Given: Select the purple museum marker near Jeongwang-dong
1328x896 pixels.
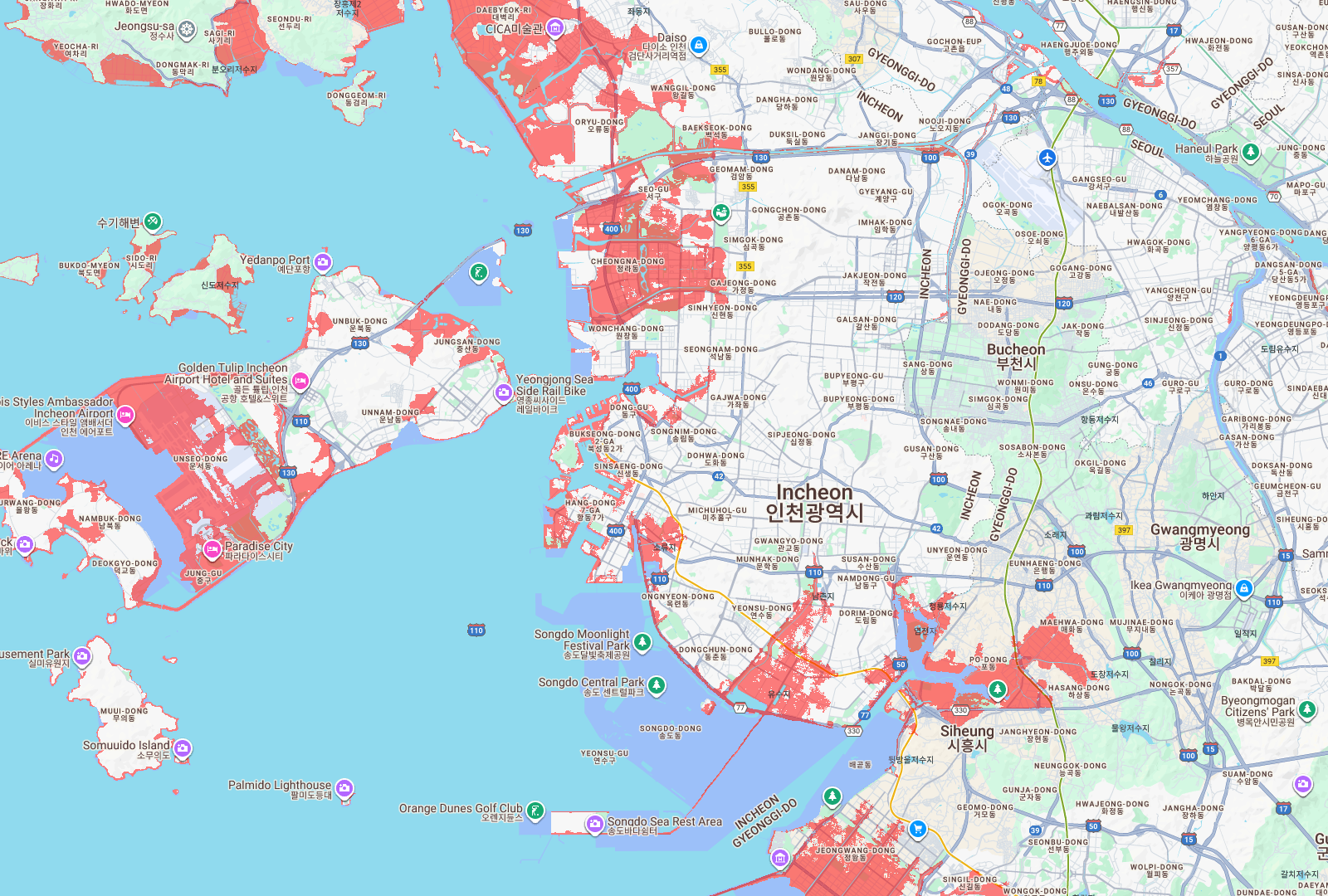Looking at the screenshot, I should pos(779,858).
